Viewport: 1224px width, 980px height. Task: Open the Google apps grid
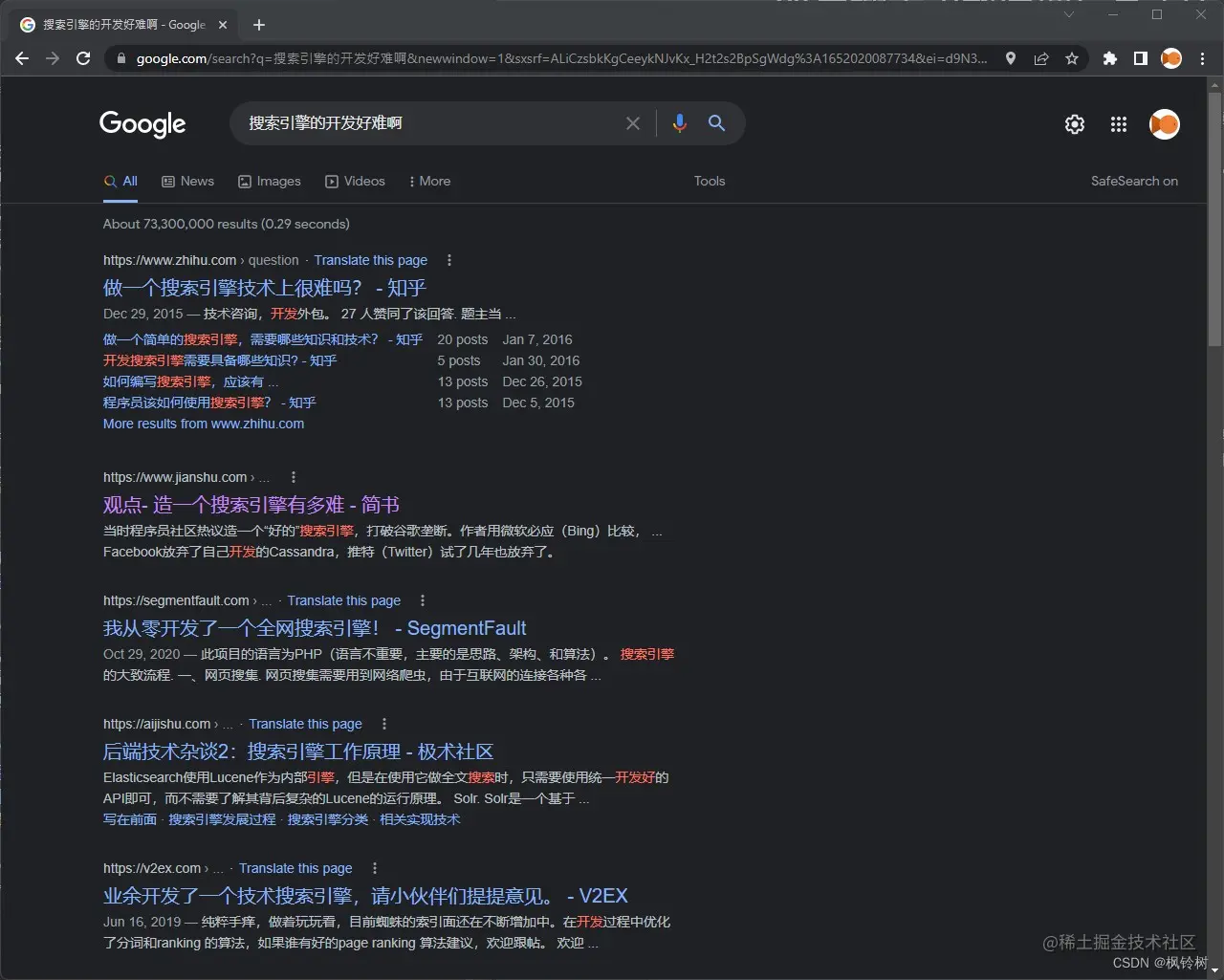click(x=1118, y=124)
